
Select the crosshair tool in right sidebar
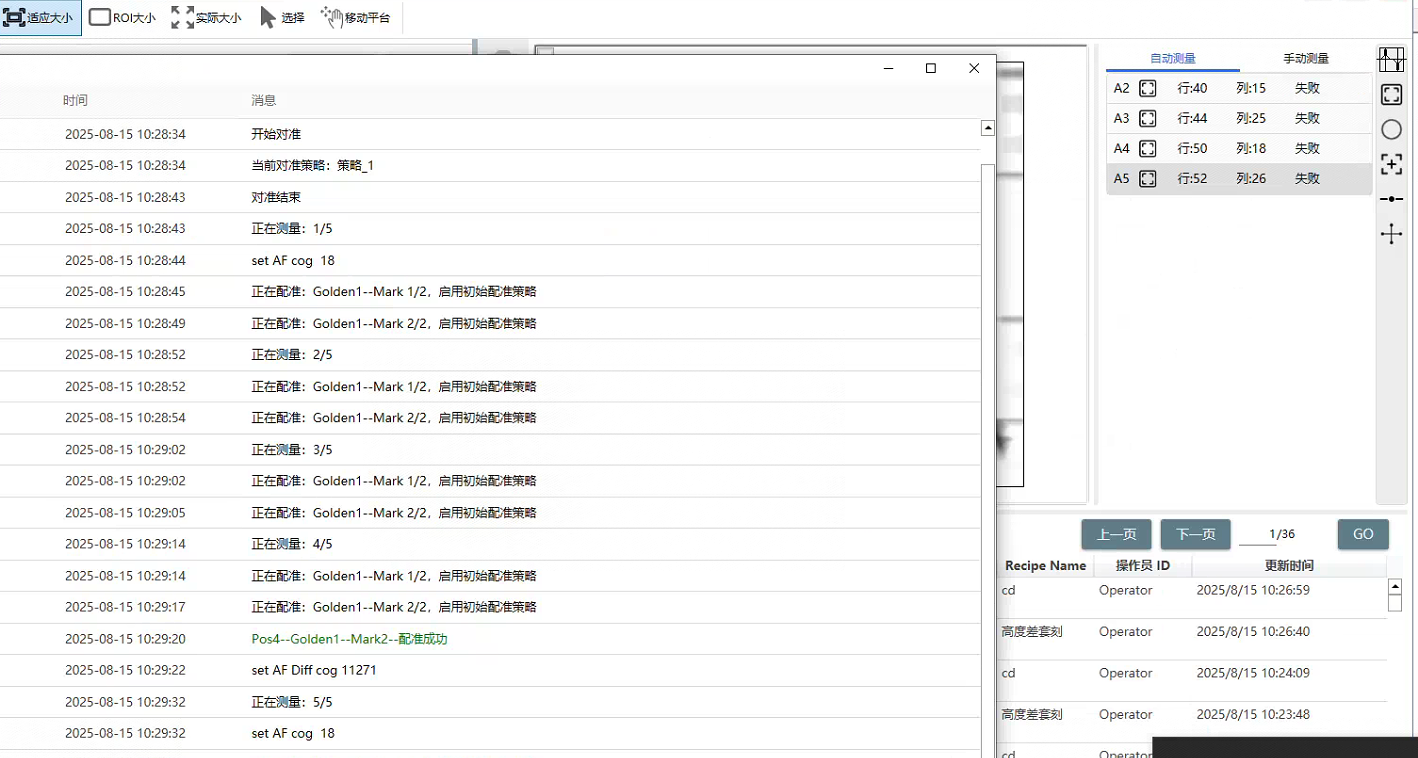(1391, 234)
